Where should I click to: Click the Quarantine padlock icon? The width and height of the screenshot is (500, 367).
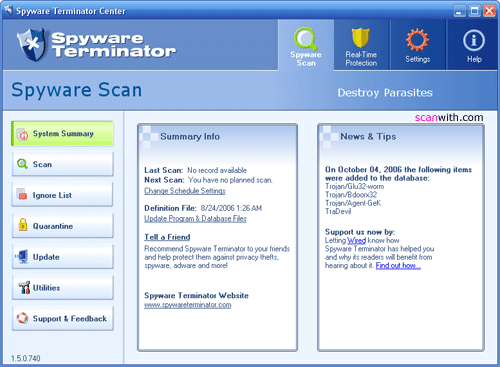coord(23,225)
